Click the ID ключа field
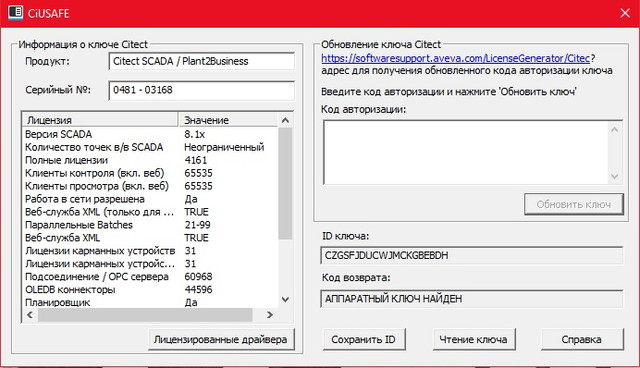 point(471,255)
